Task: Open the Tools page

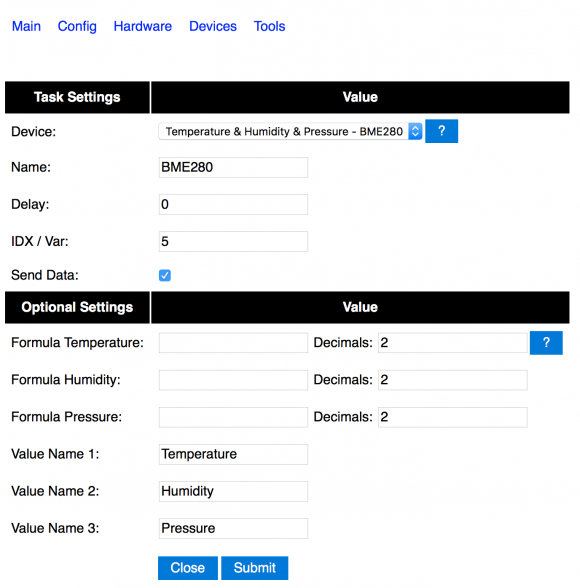Action: pyautogui.click(x=269, y=26)
